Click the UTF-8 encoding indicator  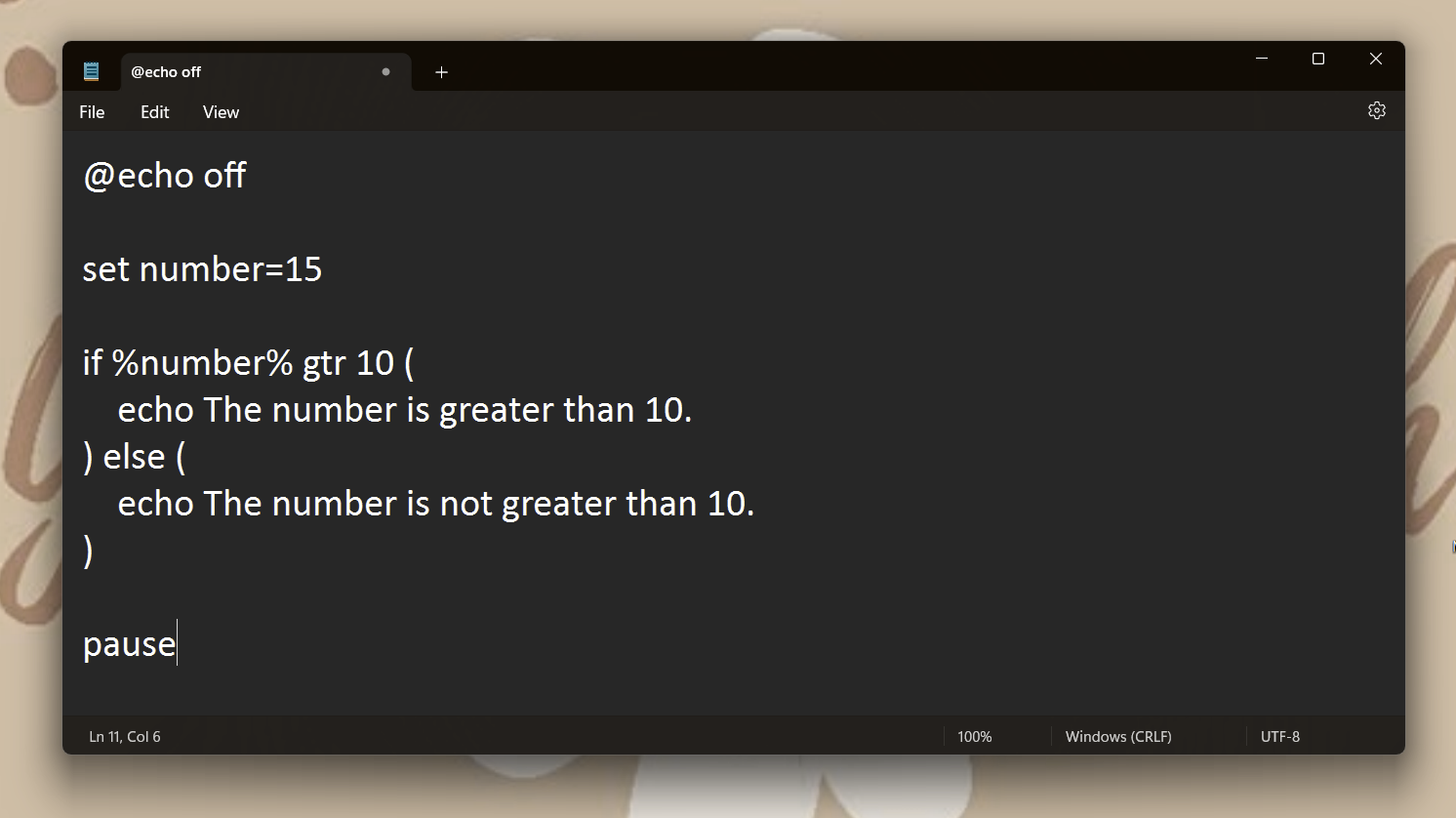pos(1280,736)
